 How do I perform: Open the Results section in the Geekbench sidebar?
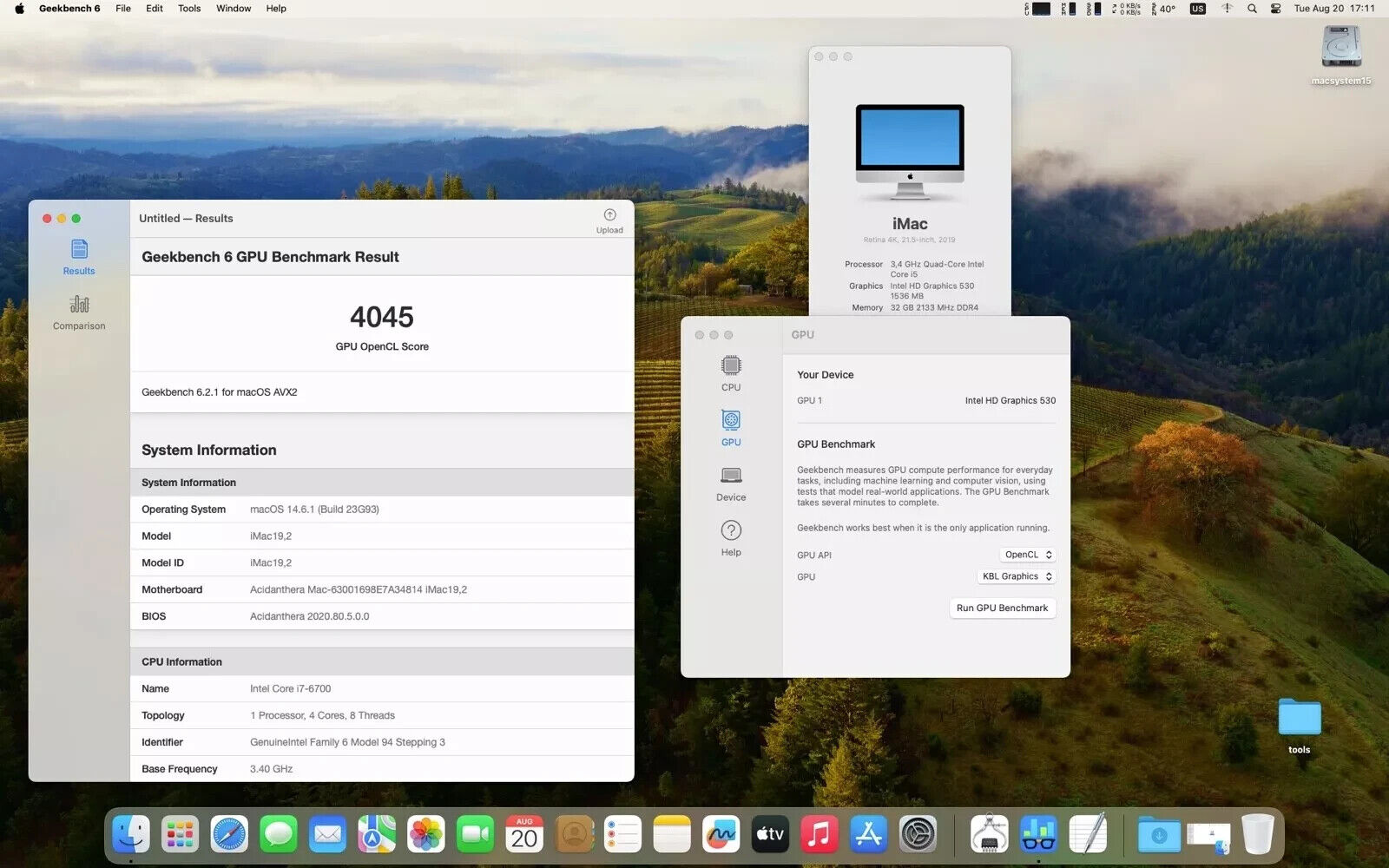[x=79, y=258]
